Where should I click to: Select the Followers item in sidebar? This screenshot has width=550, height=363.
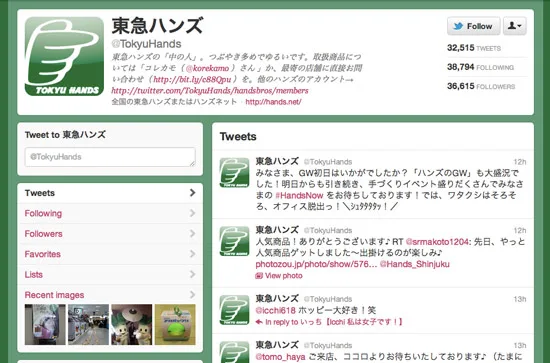pos(110,234)
